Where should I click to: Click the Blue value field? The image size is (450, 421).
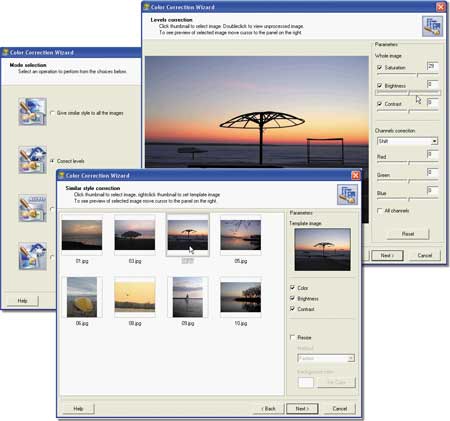[x=432, y=190]
